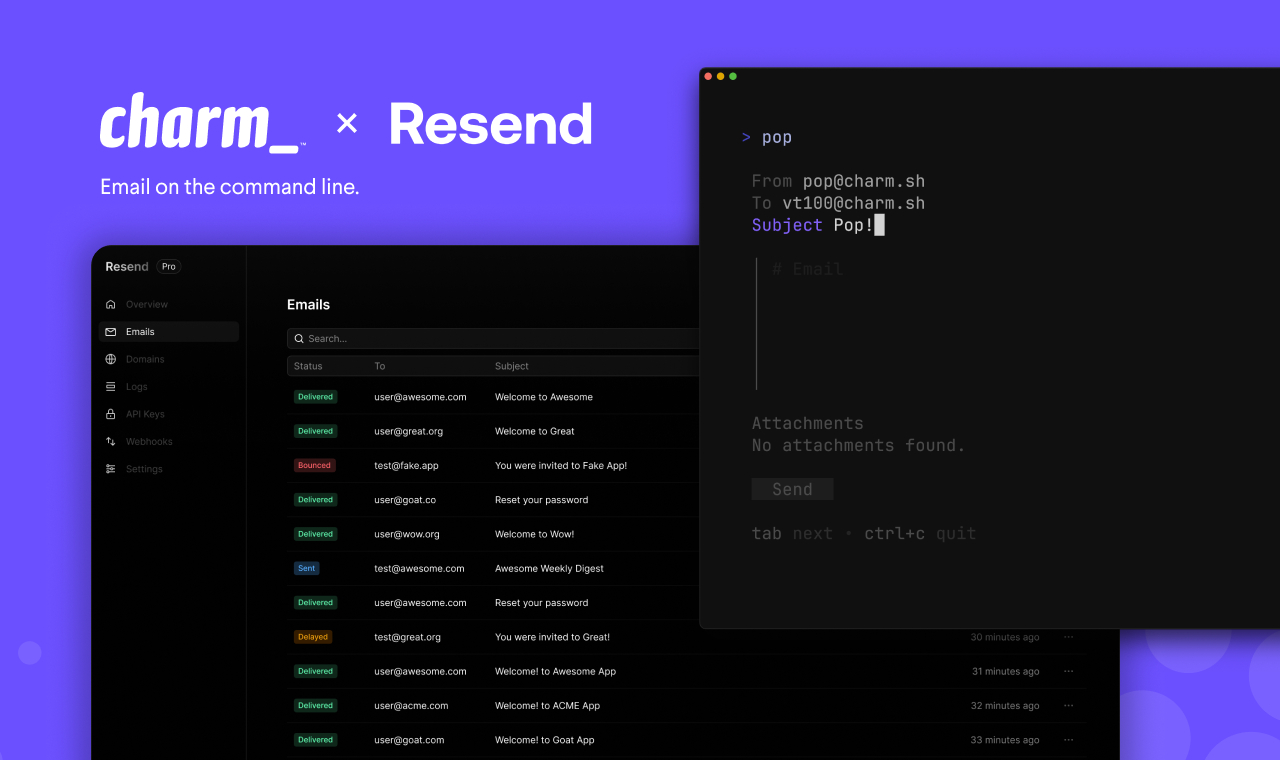The width and height of the screenshot is (1280, 760).
Task: Click the Bounced status badge
Action: click(x=314, y=466)
